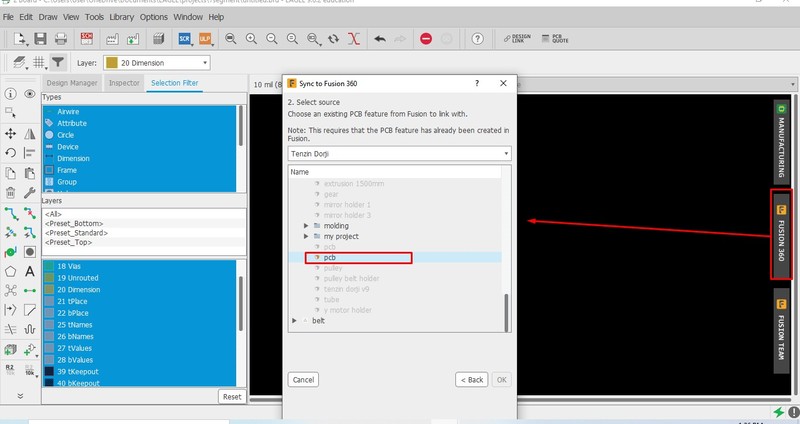The height and width of the screenshot is (424, 800).
Task: Select the Delete trash tool
Action: [10, 192]
